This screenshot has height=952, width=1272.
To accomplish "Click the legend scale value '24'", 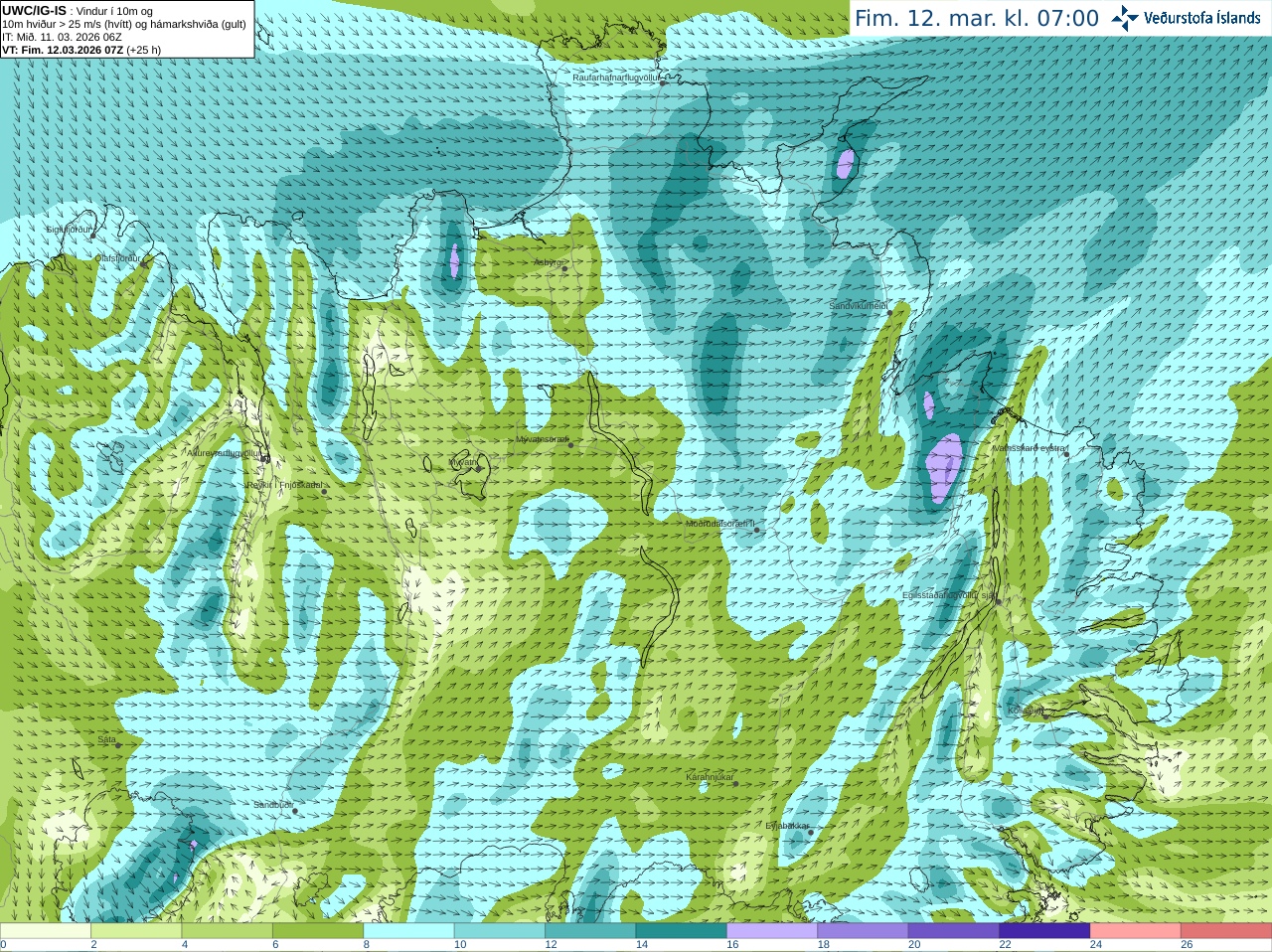I will tap(1096, 945).
